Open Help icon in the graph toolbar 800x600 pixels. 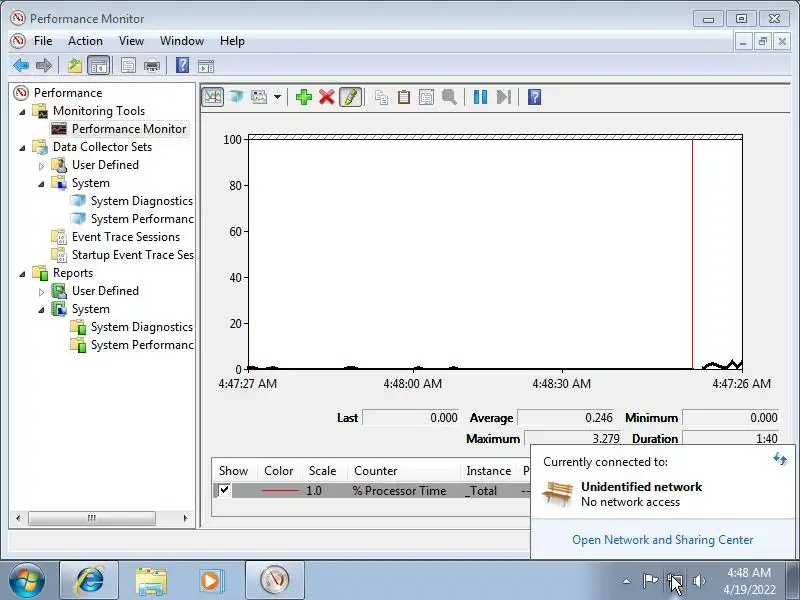(534, 97)
